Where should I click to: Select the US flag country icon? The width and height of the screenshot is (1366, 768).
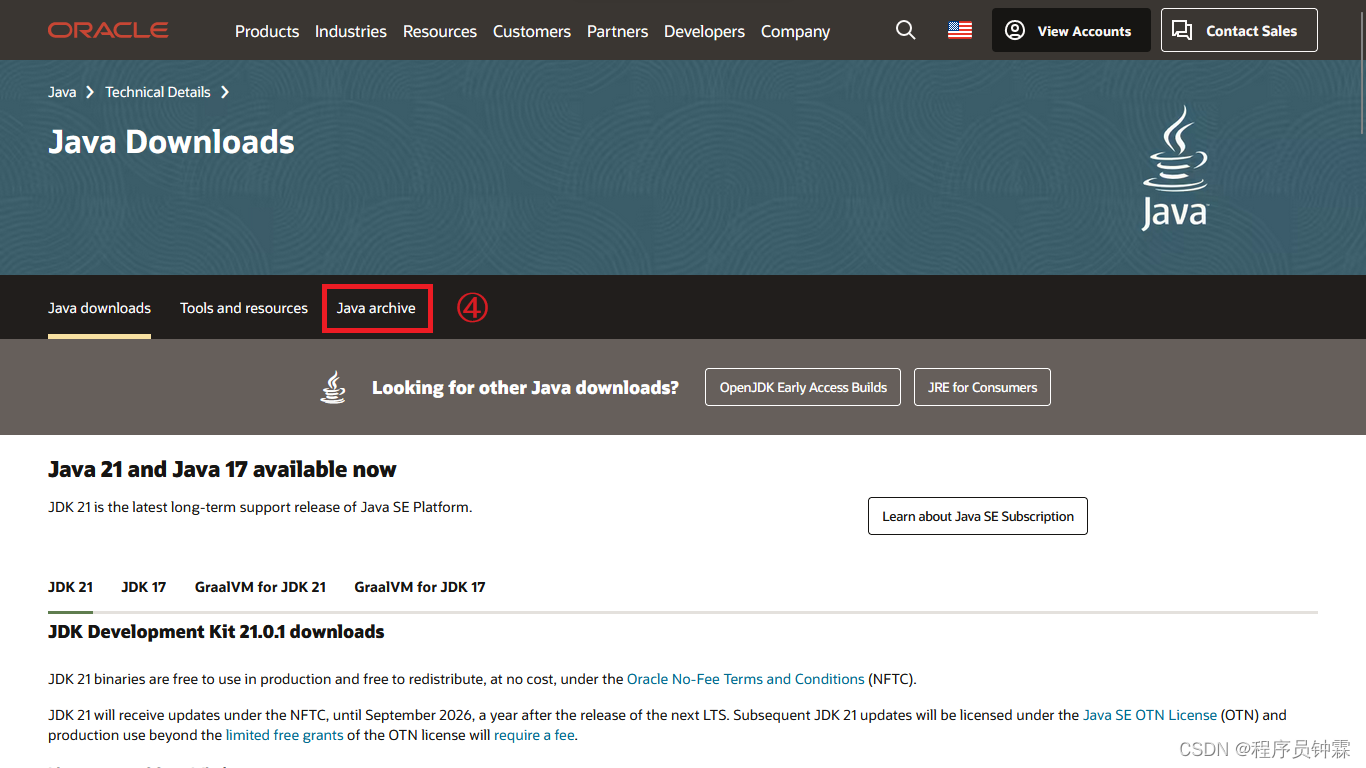pyautogui.click(x=960, y=31)
